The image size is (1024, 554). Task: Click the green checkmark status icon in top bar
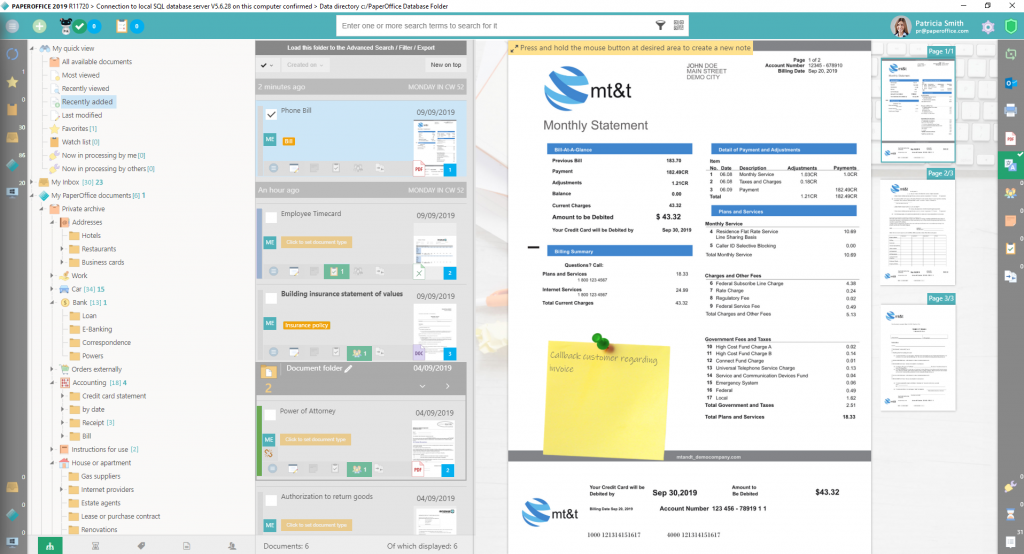click(x=80, y=26)
